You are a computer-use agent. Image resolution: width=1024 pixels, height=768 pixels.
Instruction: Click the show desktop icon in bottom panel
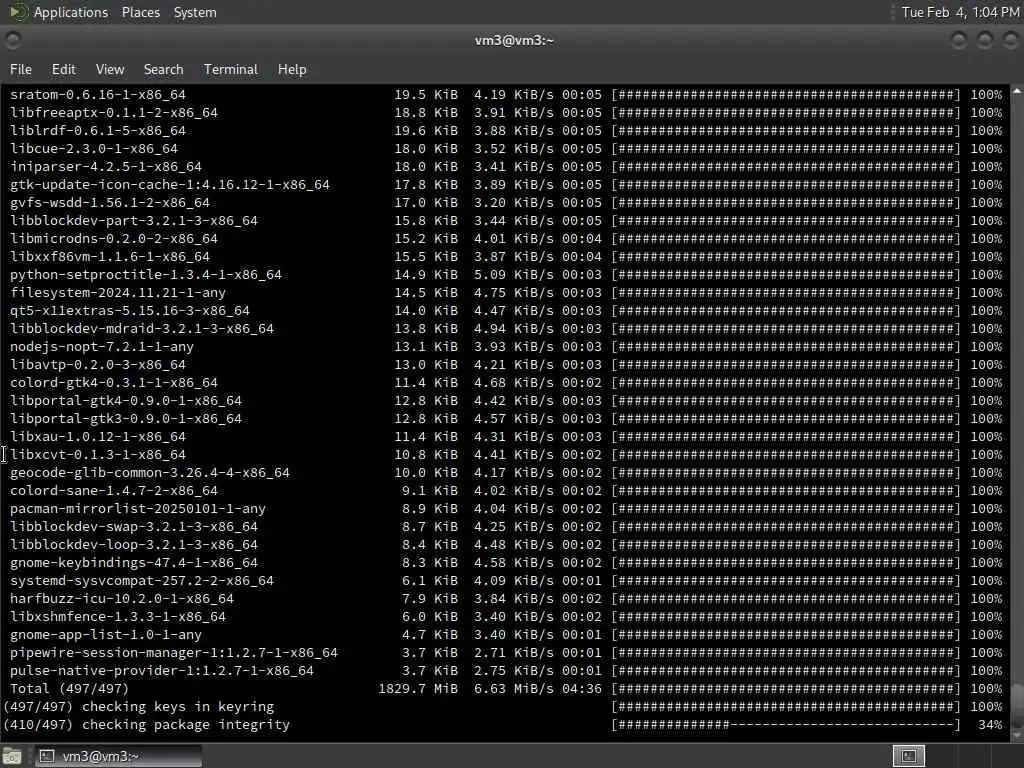[12, 756]
